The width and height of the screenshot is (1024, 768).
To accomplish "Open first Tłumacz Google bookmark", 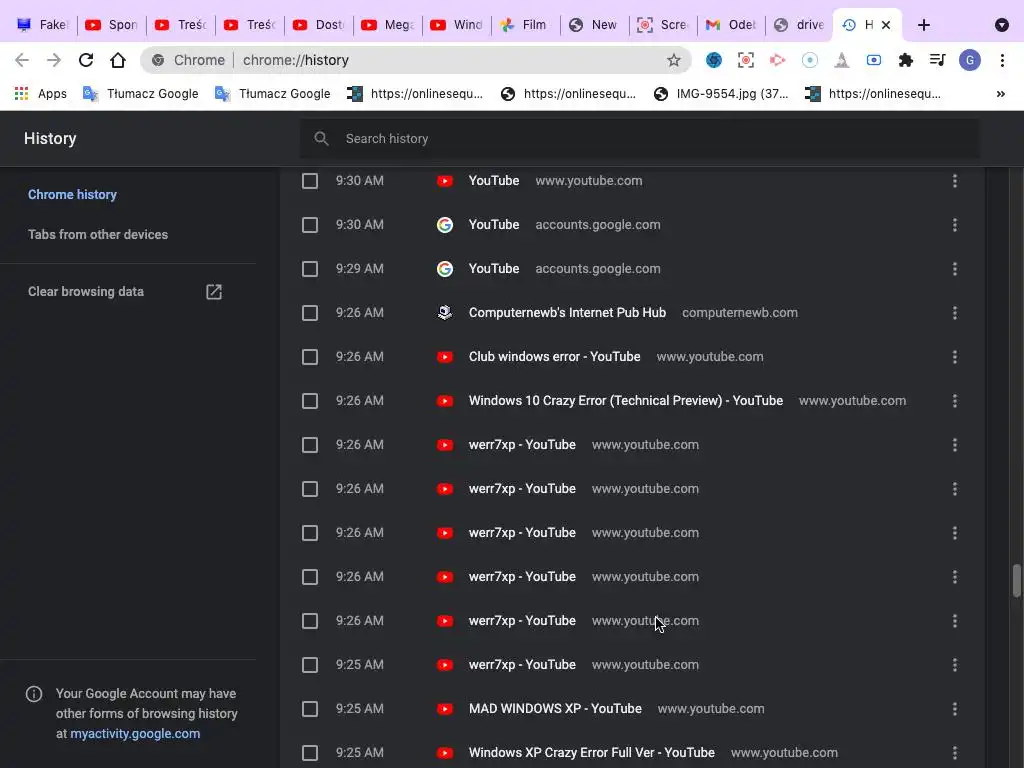I will coord(140,93).
